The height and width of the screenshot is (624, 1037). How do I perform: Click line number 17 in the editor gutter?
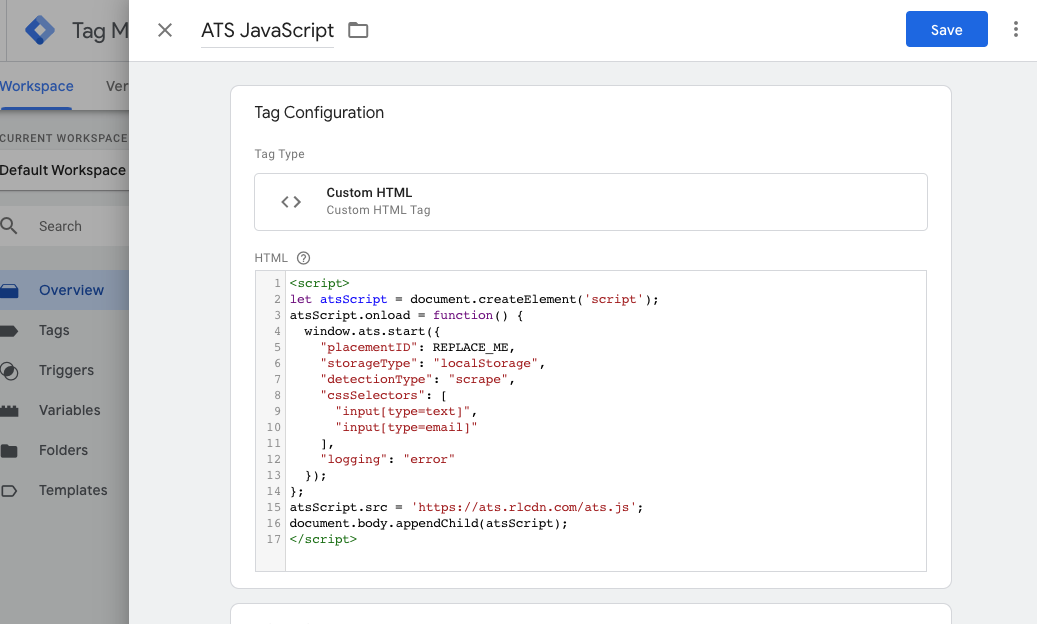point(274,539)
